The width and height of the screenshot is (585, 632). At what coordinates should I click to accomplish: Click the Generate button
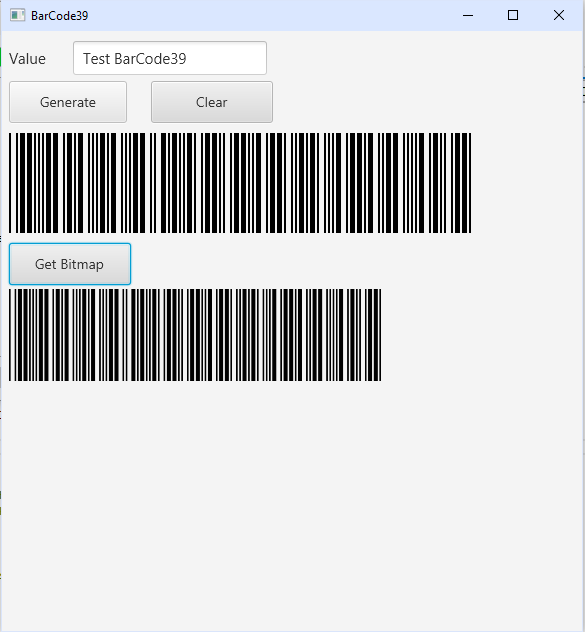click(x=68, y=102)
